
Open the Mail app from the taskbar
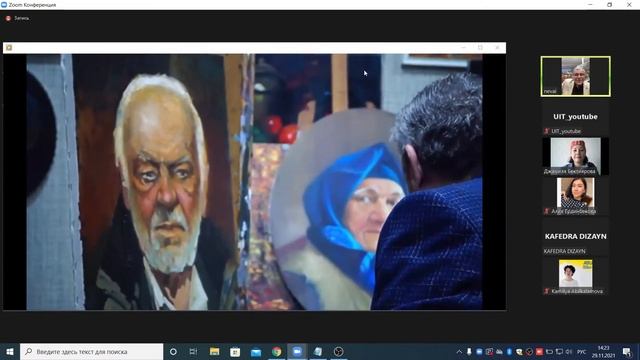pyautogui.click(x=256, y=351)
